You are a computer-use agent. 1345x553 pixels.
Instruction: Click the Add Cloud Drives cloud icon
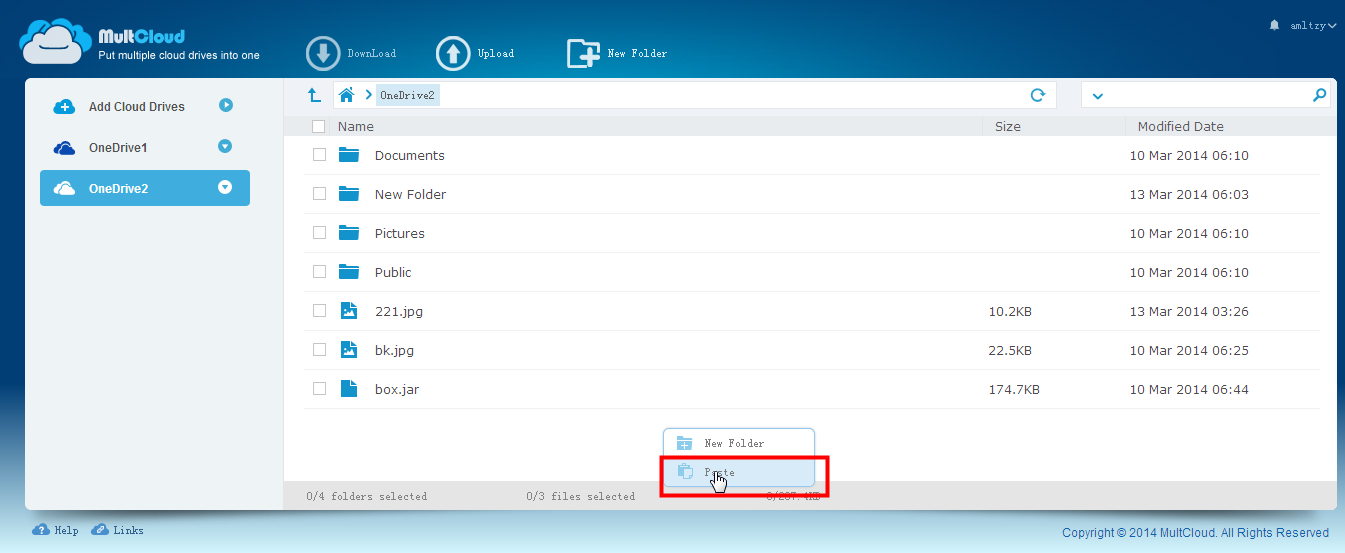pyautogui.click(x=64, y=107)
